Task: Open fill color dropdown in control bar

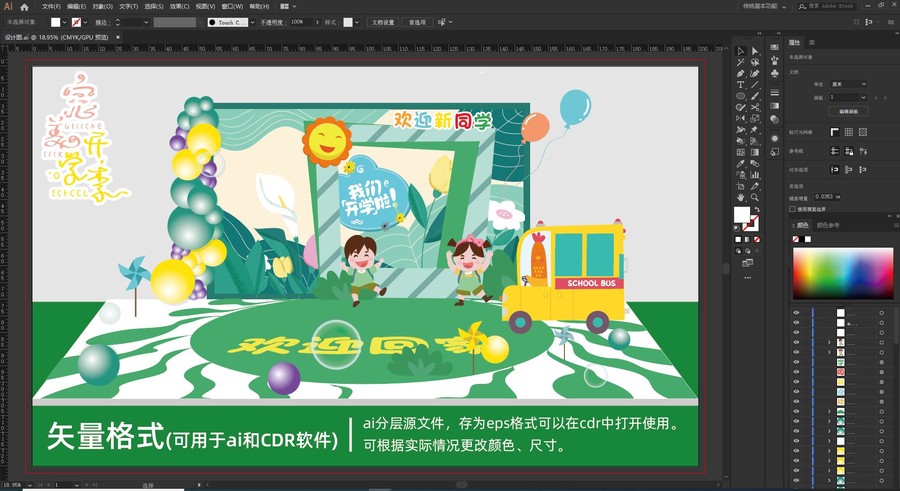Action: coord(64,22)
